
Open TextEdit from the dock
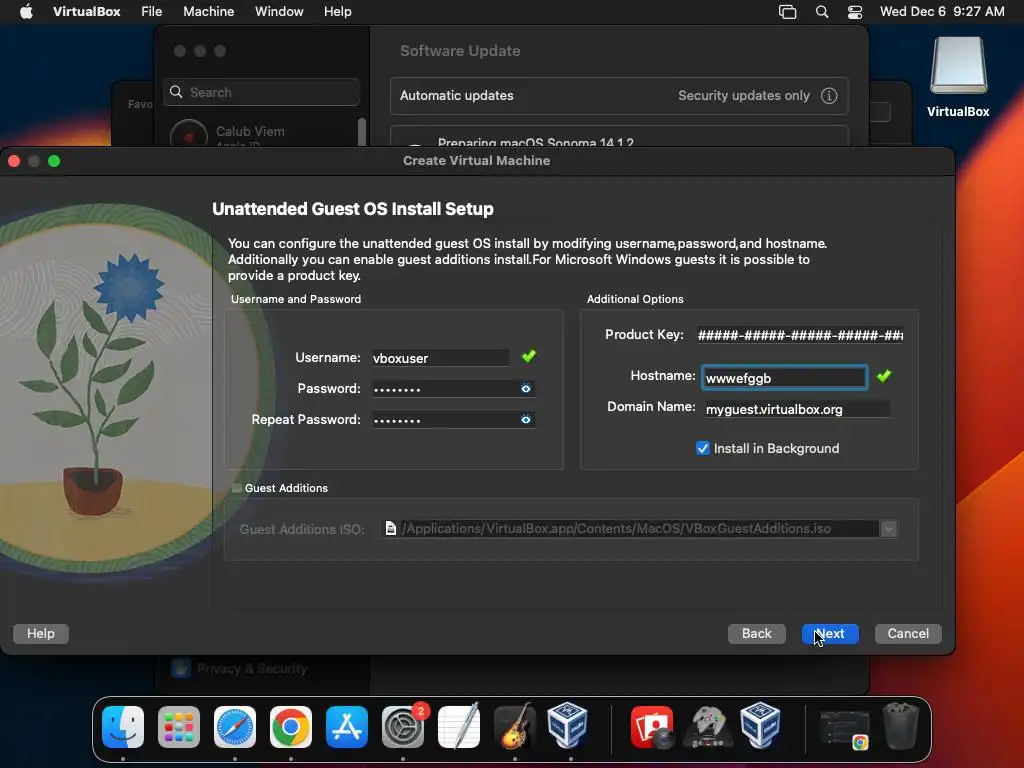tap(459, 727)
